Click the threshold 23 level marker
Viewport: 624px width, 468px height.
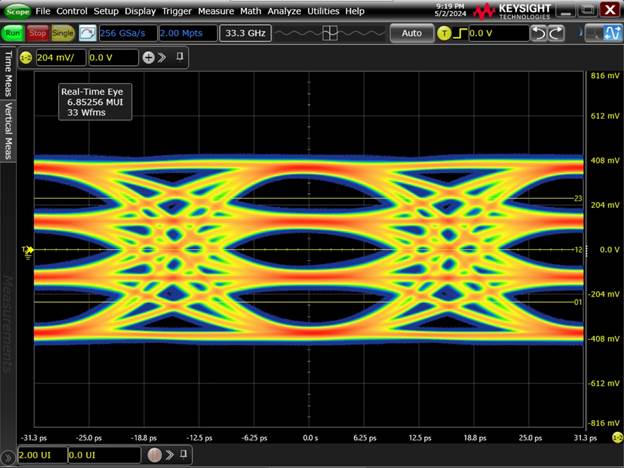(578, 198)
